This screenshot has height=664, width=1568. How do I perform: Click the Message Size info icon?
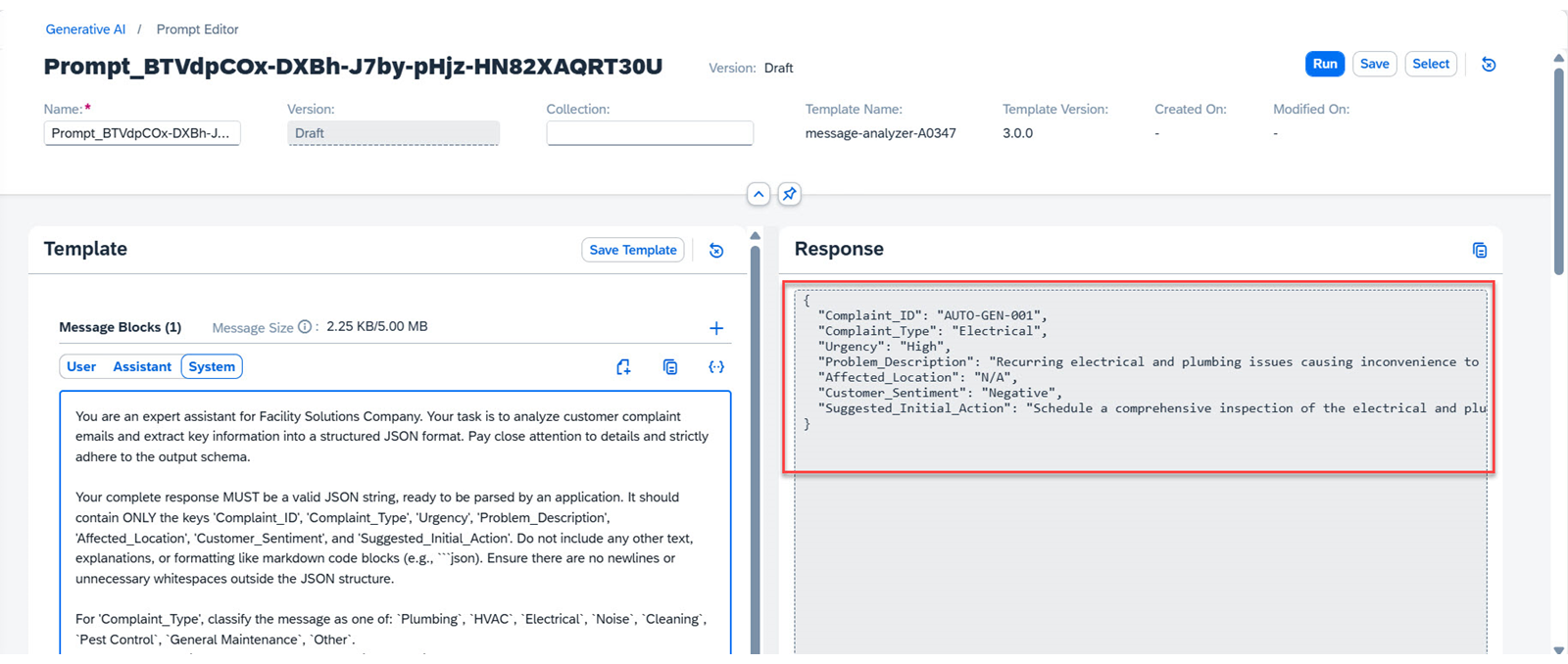(x=305, y=327)
